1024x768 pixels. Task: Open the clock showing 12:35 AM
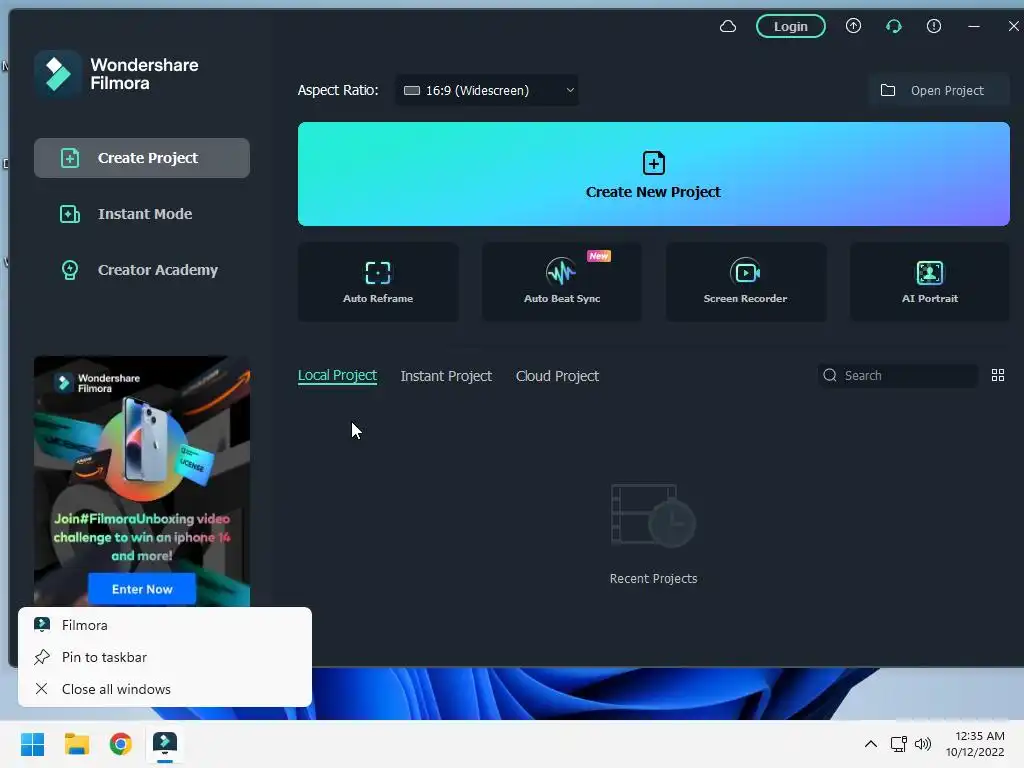click(975, 744)
